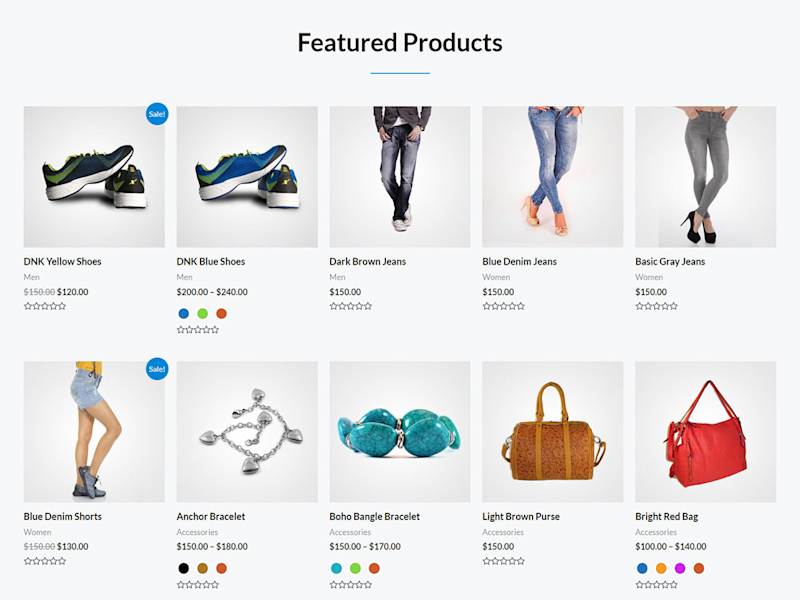800x600 pixels.
Task: Open the Blue Denim Jeans product link
Action: click(x=519, y=261)
